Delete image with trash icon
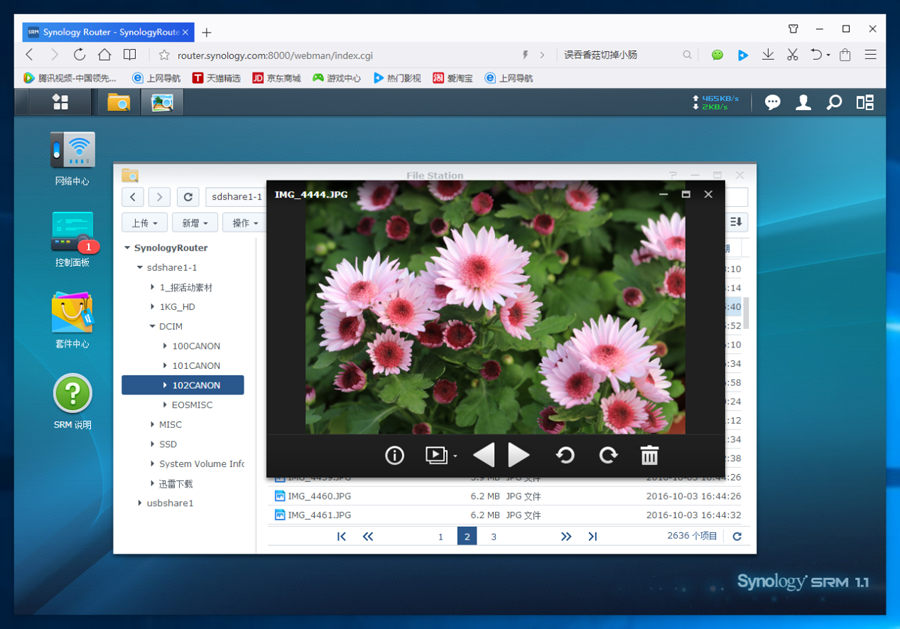Viewport: 900px width, 629px height. pos(650,456)
